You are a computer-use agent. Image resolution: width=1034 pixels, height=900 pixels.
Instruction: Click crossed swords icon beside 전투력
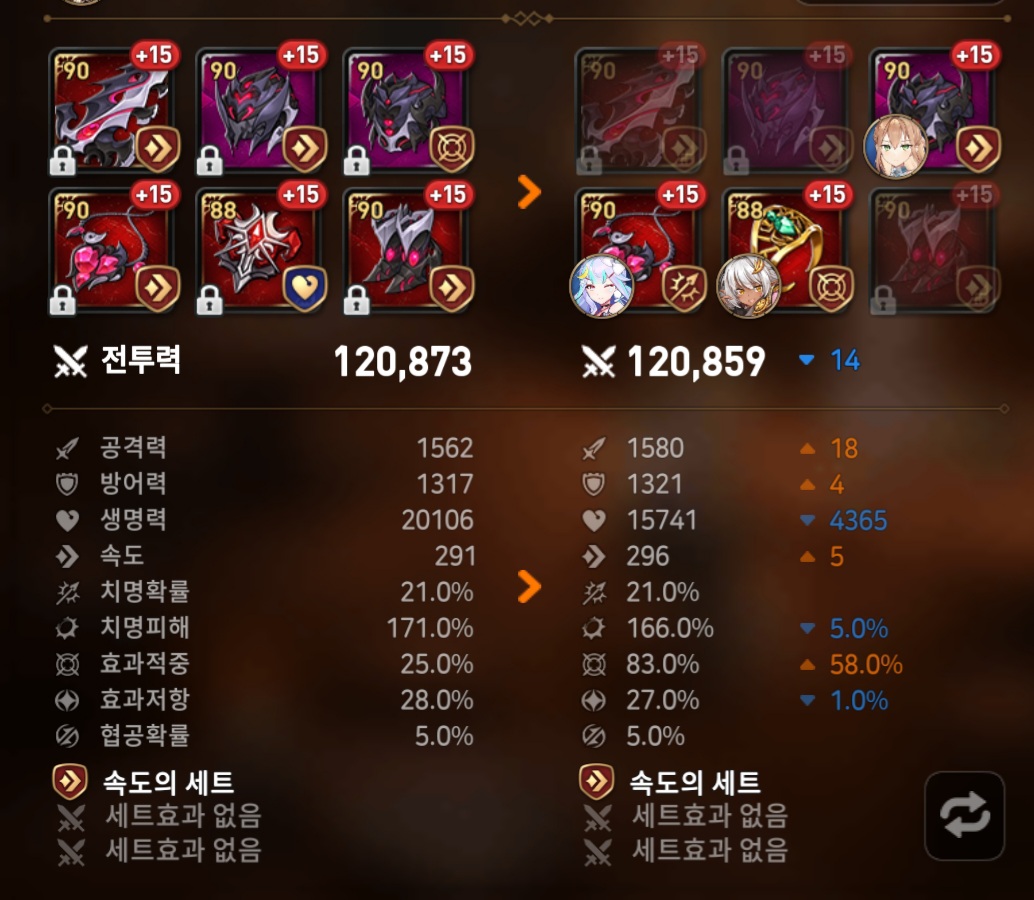pos(70,361)
